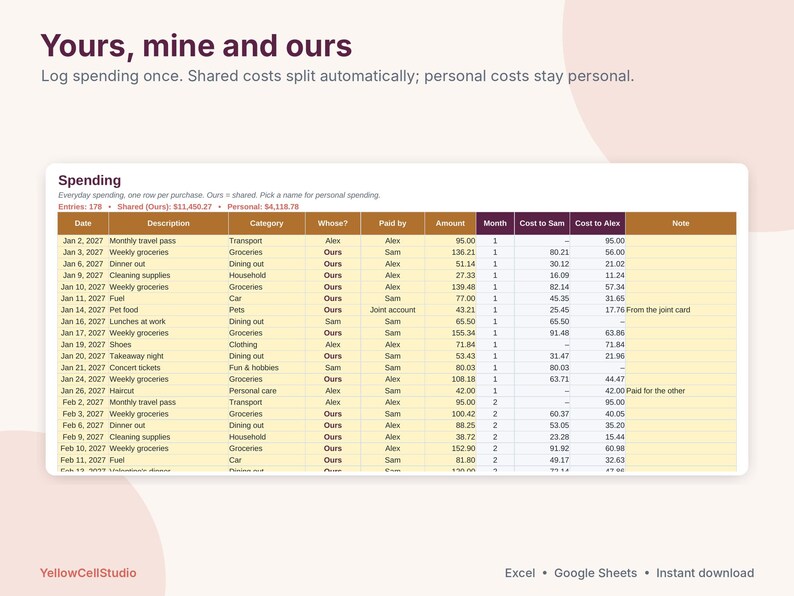Select the 'Personal care' category cell
794x596 pixels.
(x=266, y=391)
